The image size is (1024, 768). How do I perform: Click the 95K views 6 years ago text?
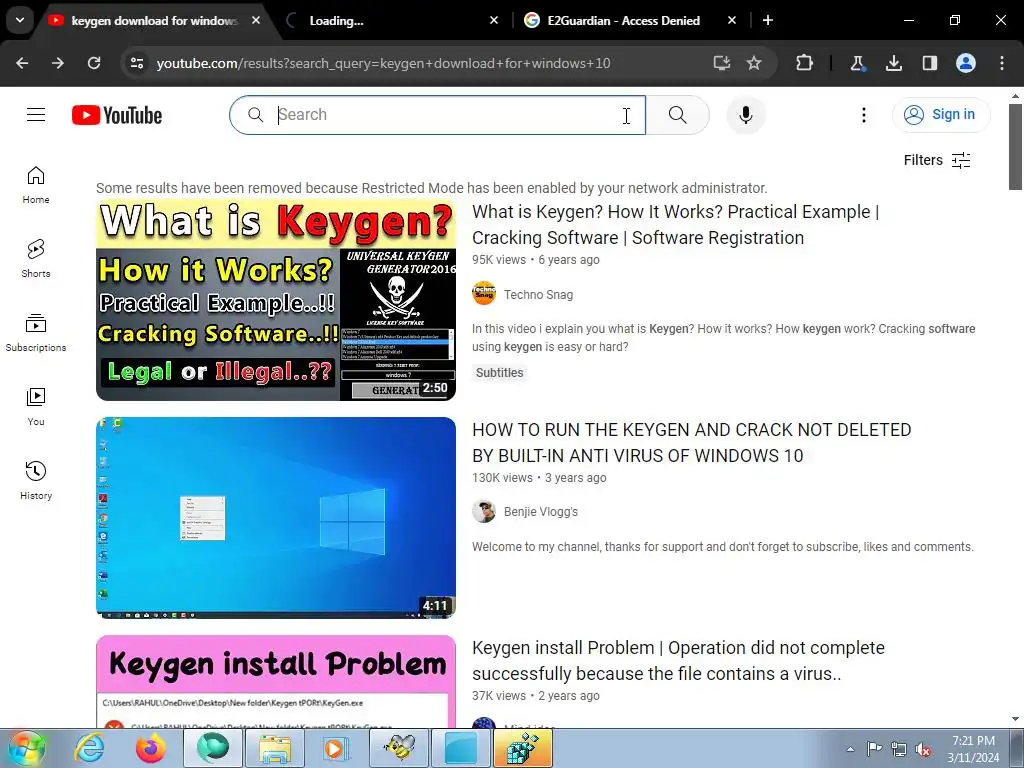536,260
